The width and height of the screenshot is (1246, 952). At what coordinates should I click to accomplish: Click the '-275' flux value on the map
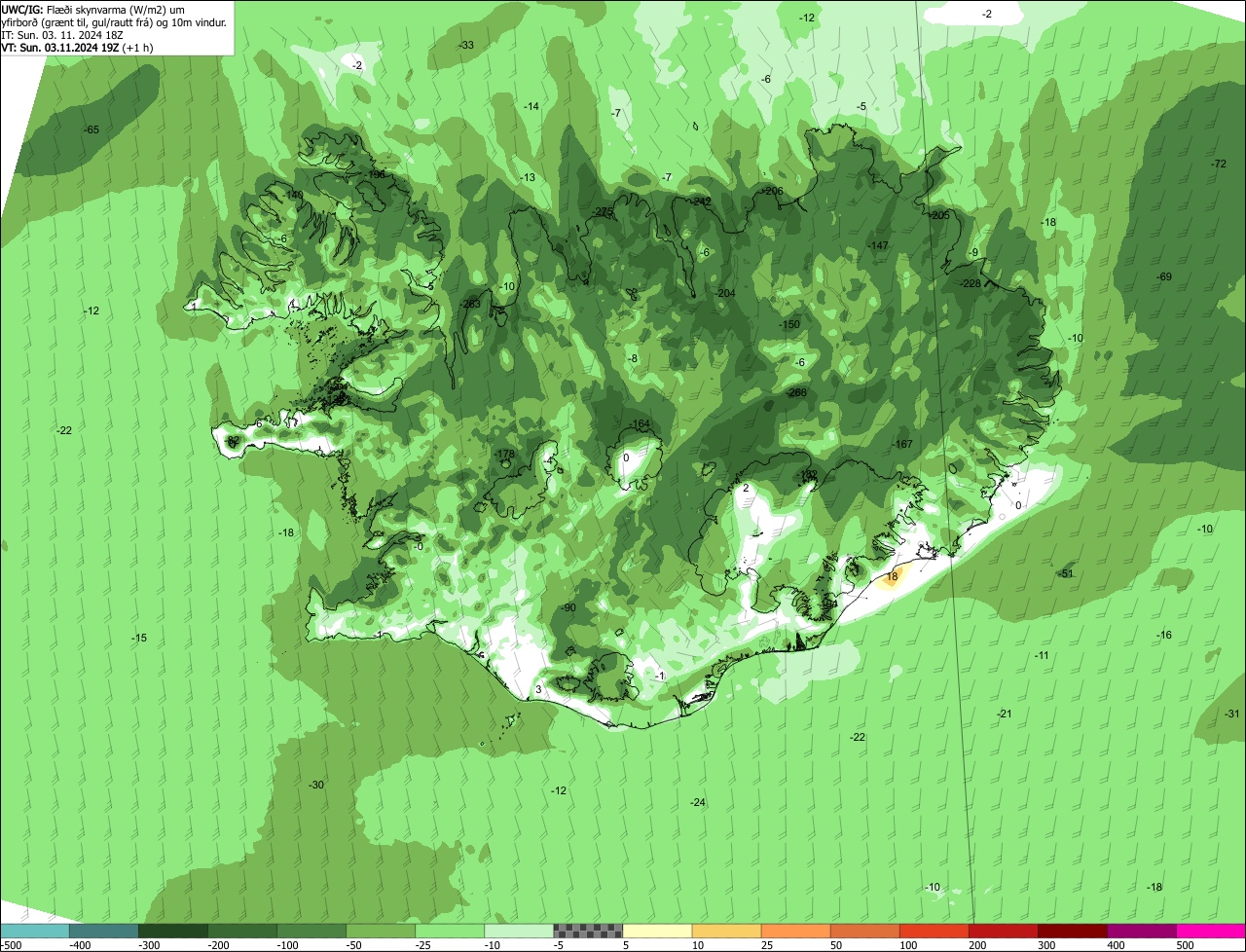(x=604, y=212)
